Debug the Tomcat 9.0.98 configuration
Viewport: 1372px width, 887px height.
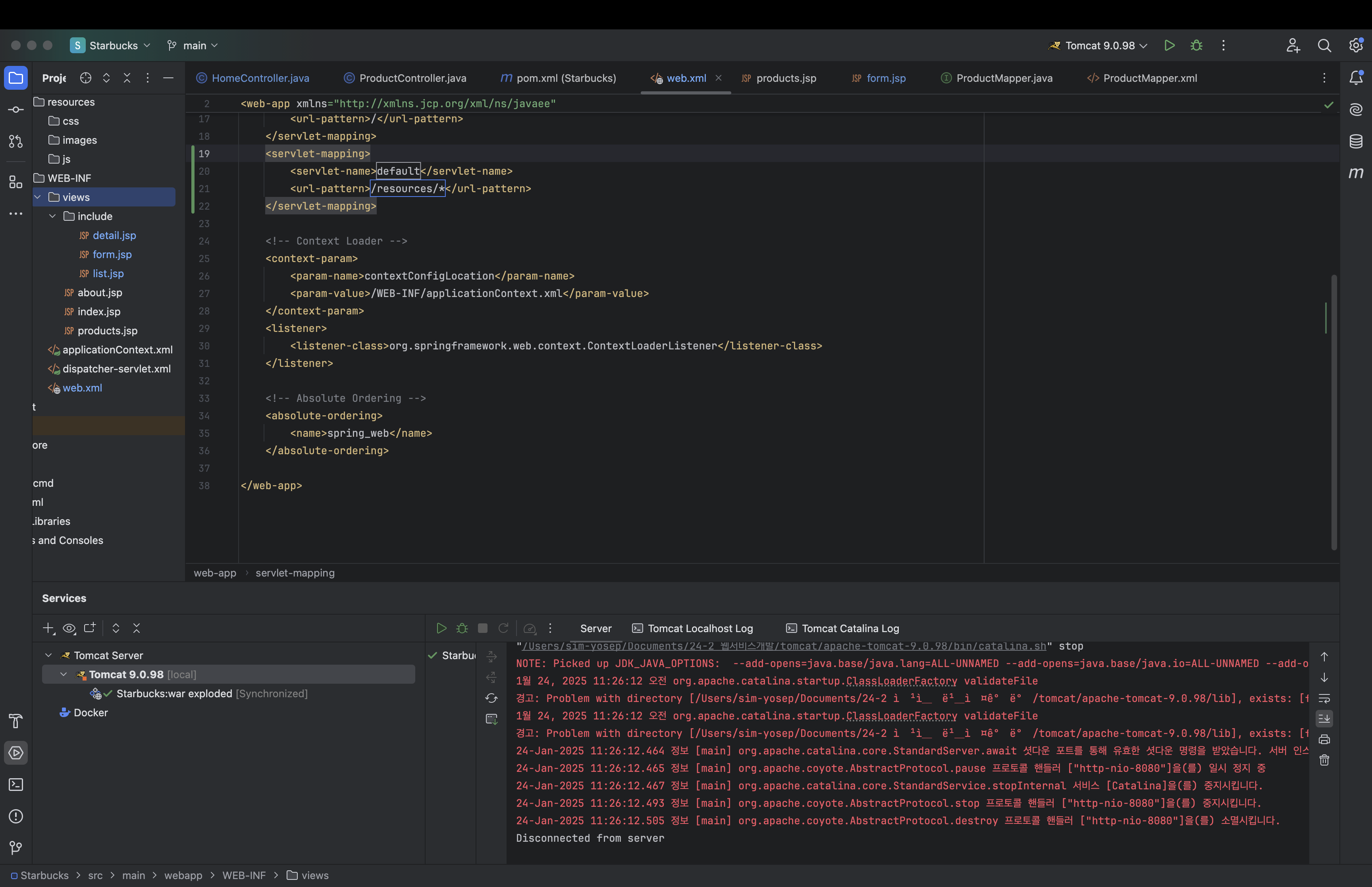[1197, 46]
